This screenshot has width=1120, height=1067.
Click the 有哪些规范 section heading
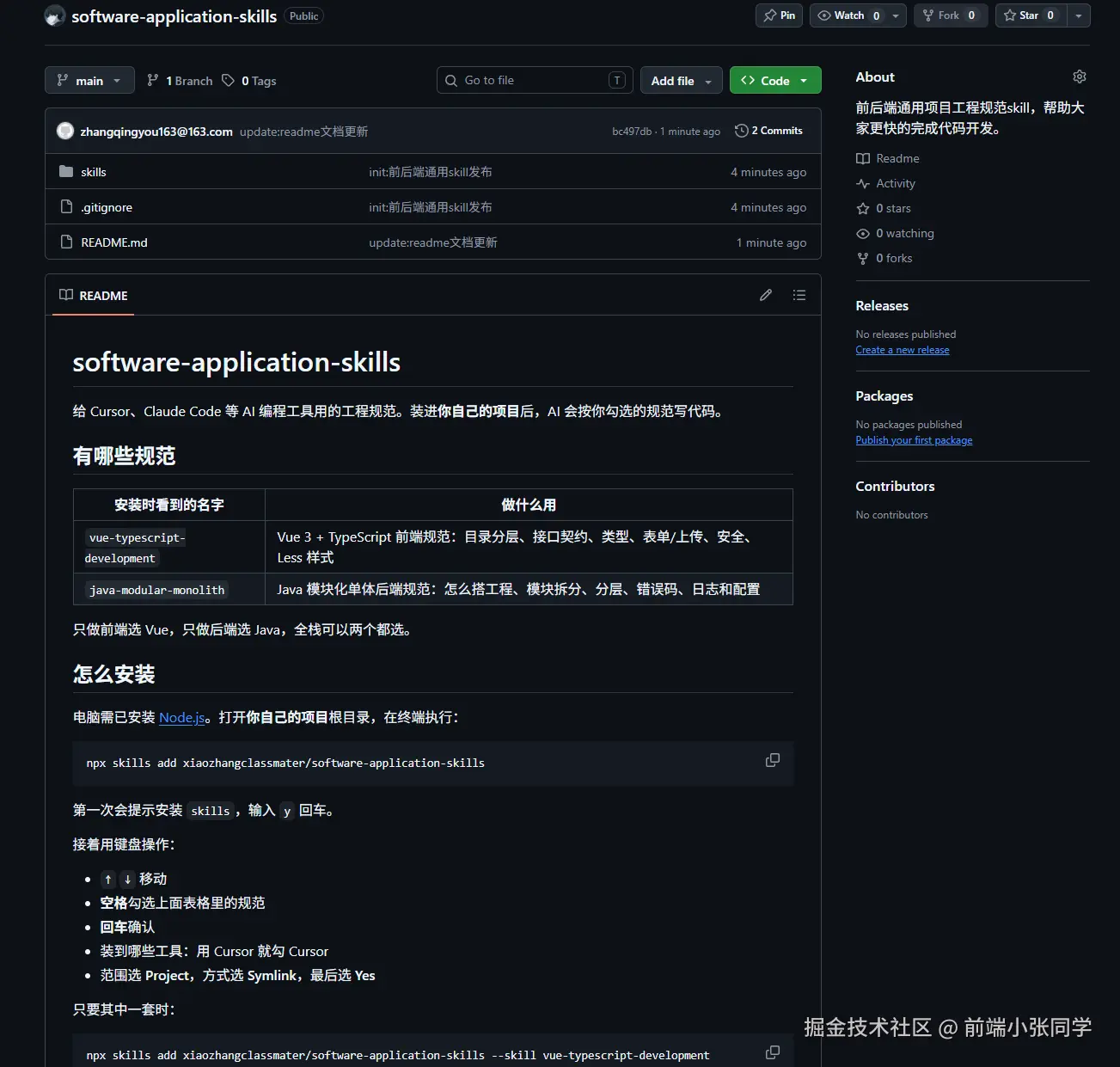[x=125, y=456]
